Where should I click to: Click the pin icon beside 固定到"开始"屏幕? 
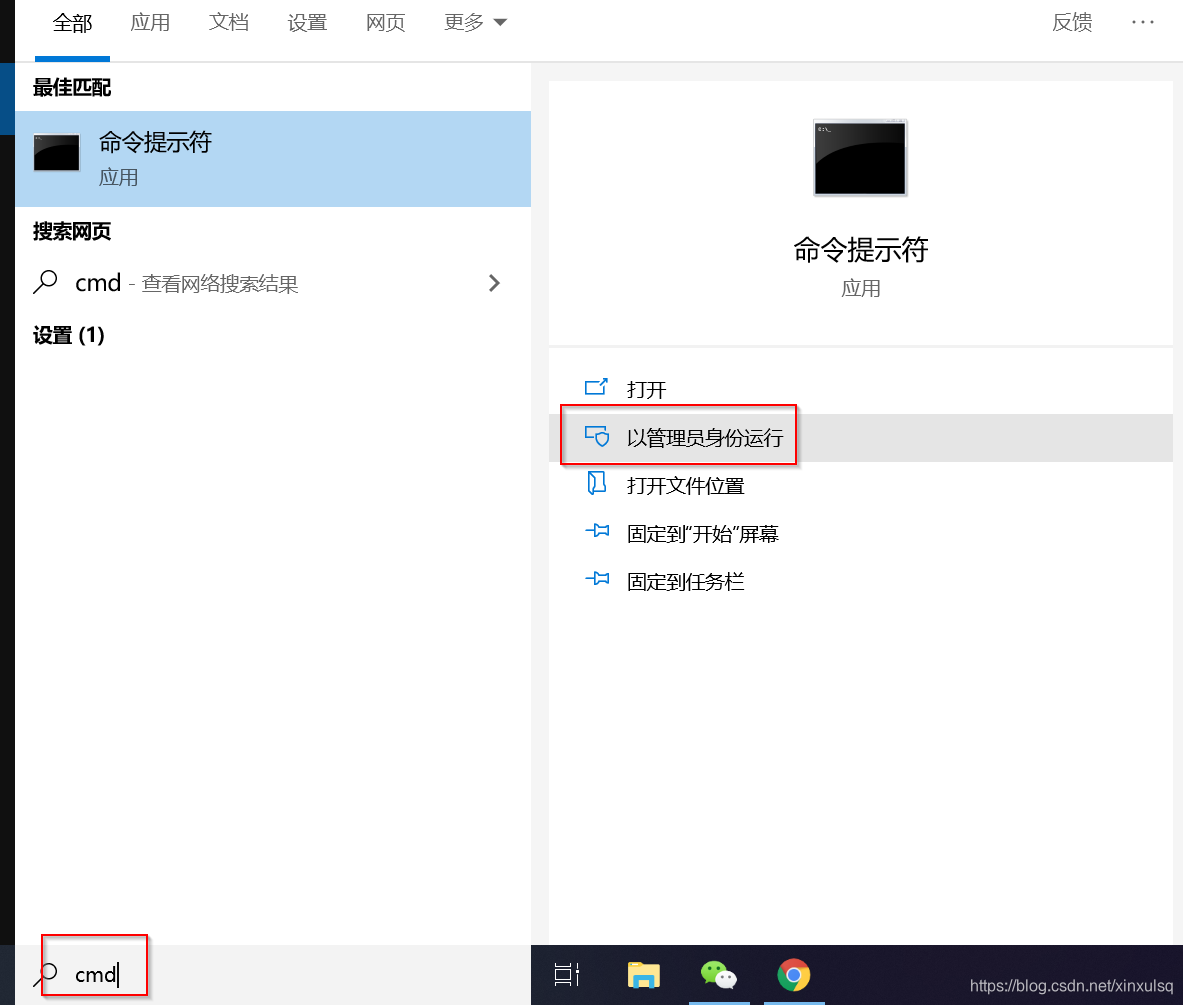click(x=597, y=532)
